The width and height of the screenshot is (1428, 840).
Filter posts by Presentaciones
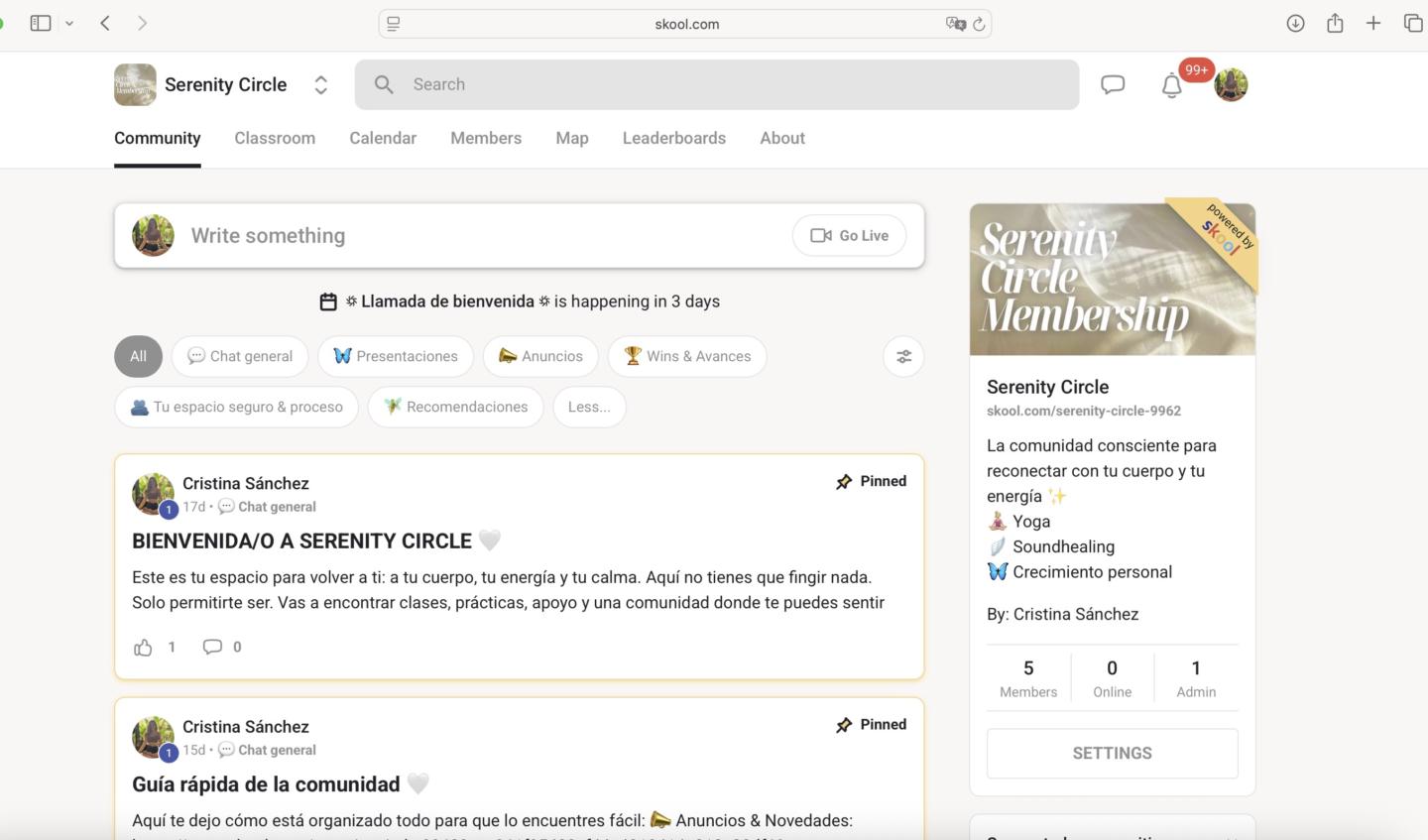(x=396, y=356)
